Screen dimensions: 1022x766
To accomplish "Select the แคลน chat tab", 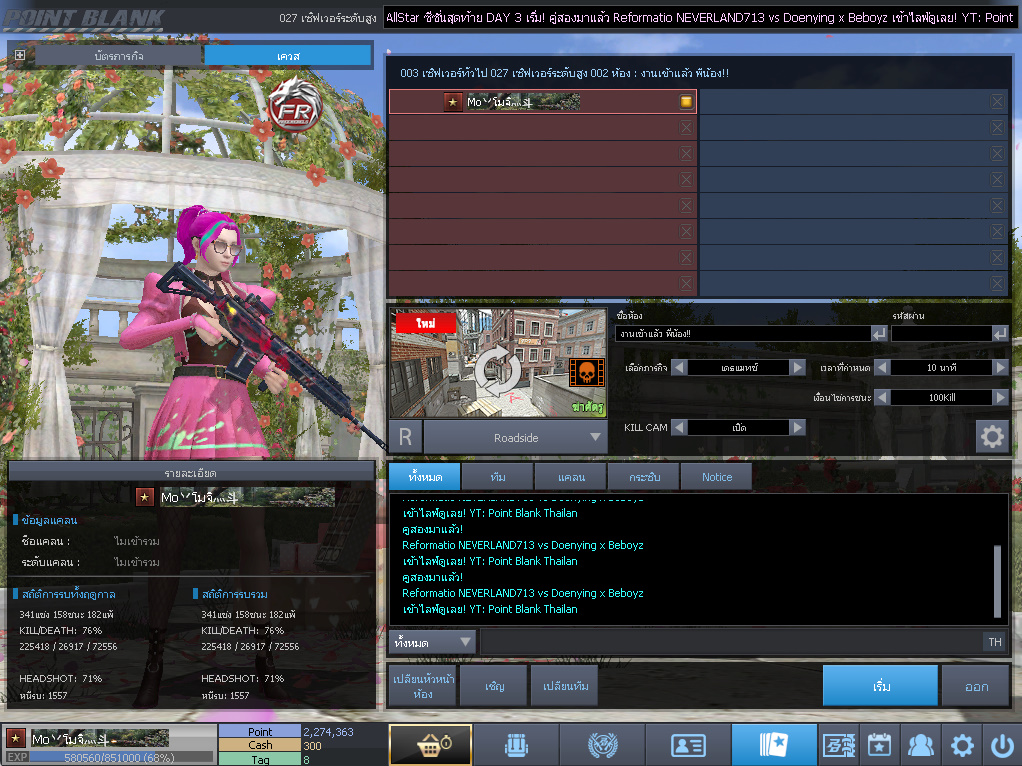I will click(x=571, y=477).
